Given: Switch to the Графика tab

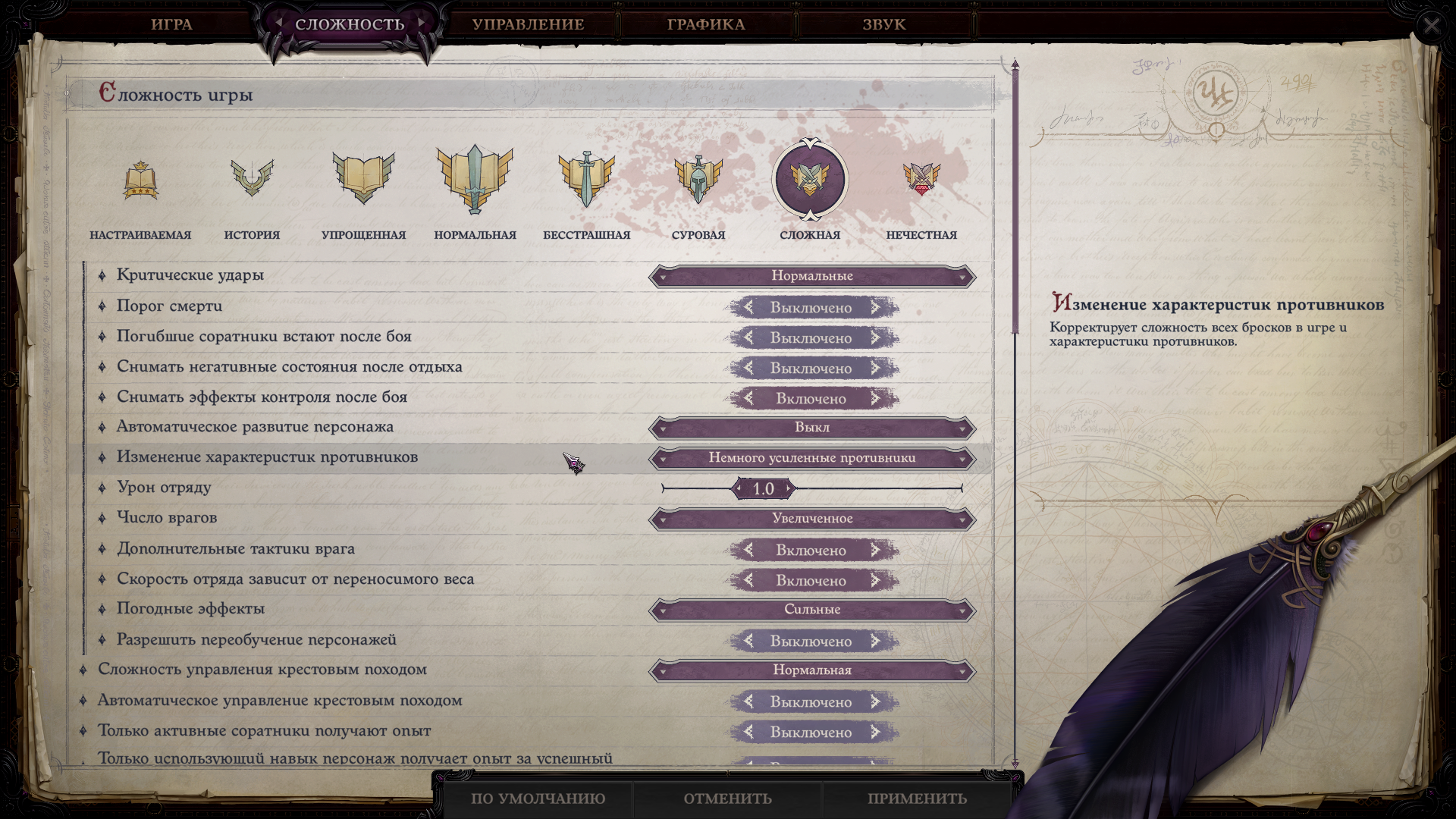Looking at the screenshot, I should click(706, 24).
